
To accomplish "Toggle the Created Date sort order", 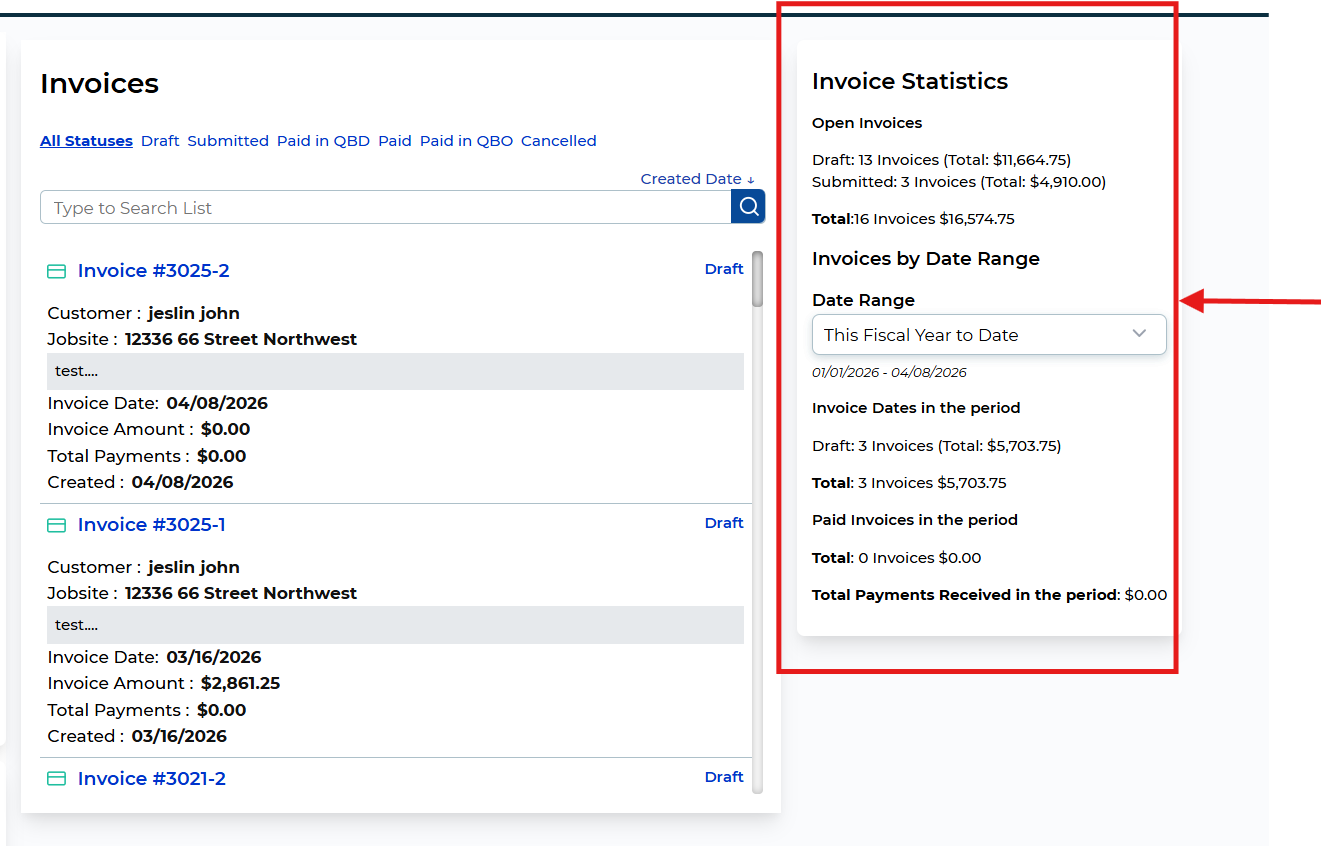I will tap(697, 179).
